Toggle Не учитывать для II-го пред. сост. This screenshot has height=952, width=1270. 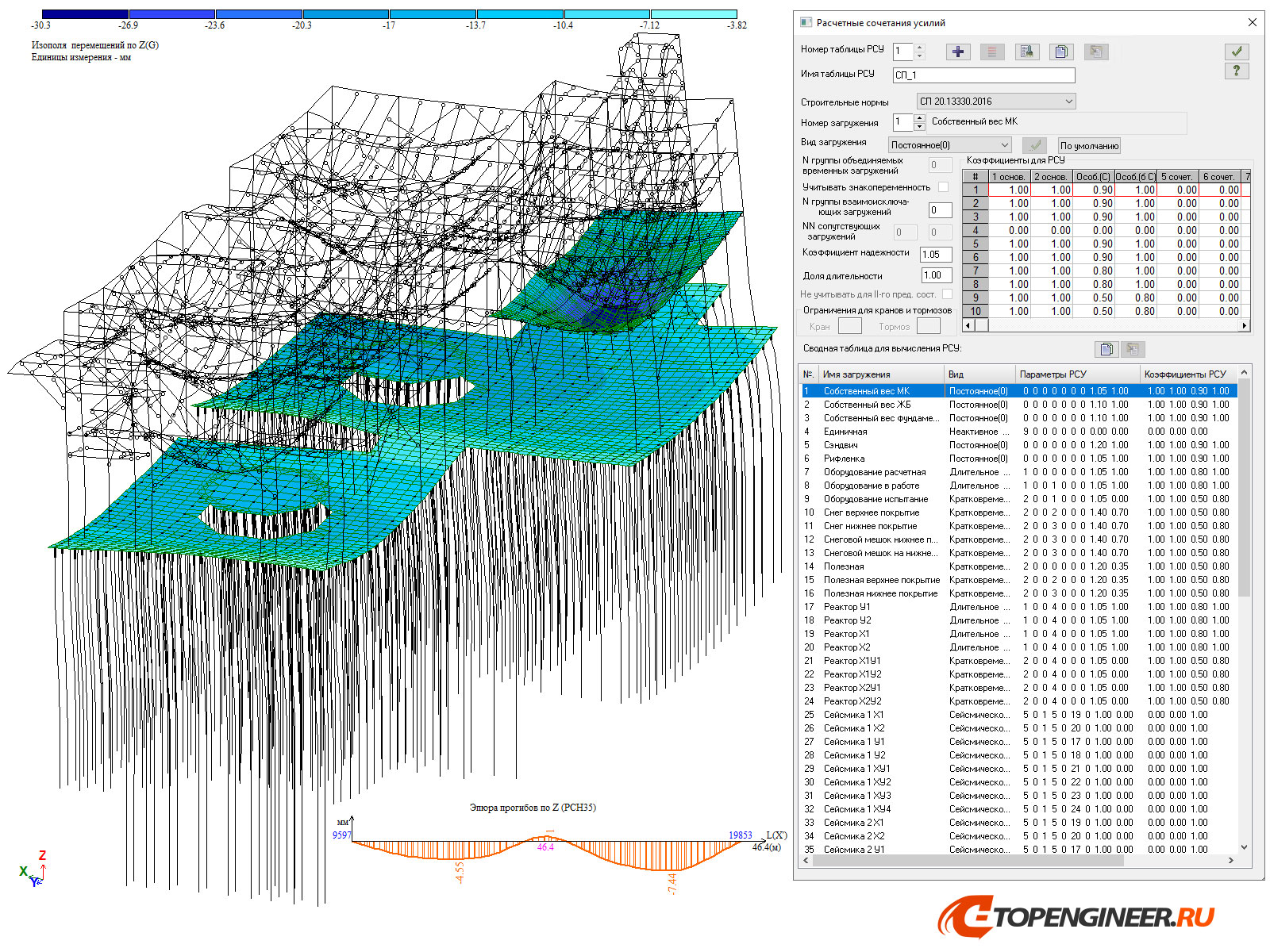pos(948,294)
